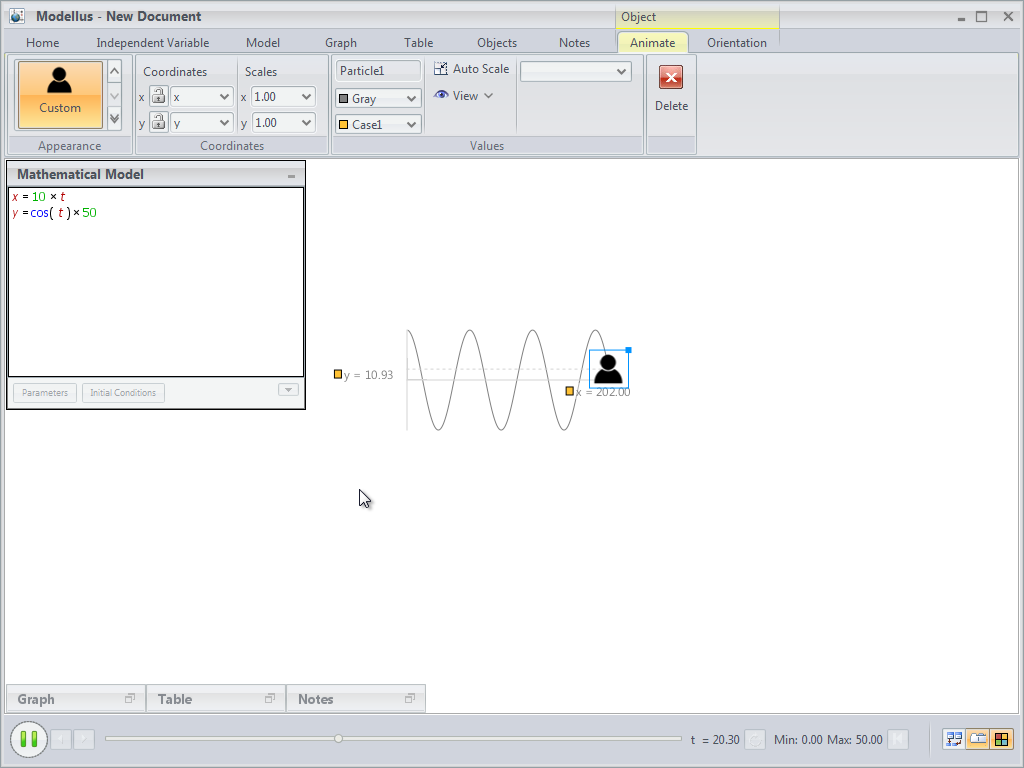This screenshot has width=1024, height=768.
Task: Click the Particle1 name field
Action: coord(378,71)
